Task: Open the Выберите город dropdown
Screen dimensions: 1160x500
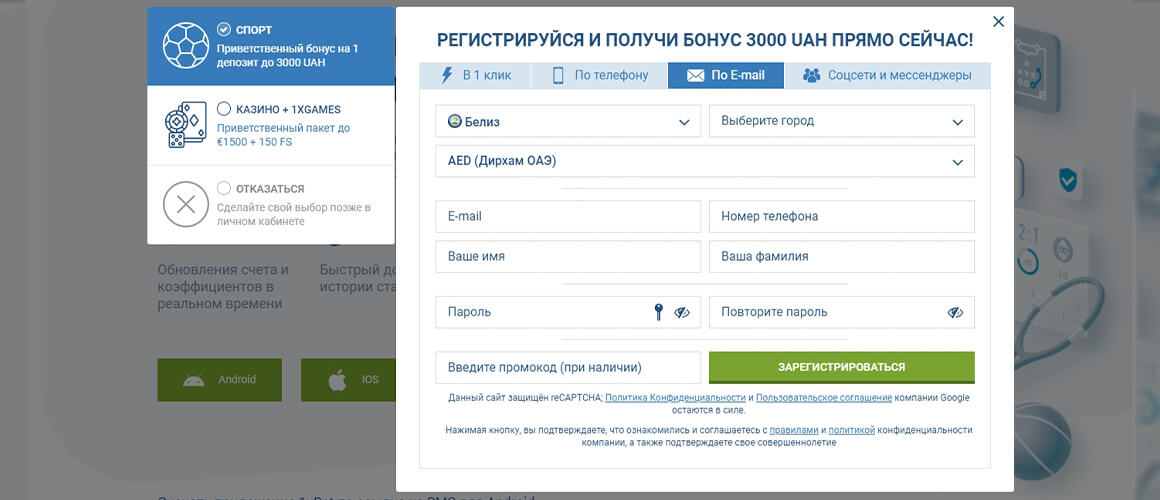Action: pyautogui.click(x=842, y=121)
